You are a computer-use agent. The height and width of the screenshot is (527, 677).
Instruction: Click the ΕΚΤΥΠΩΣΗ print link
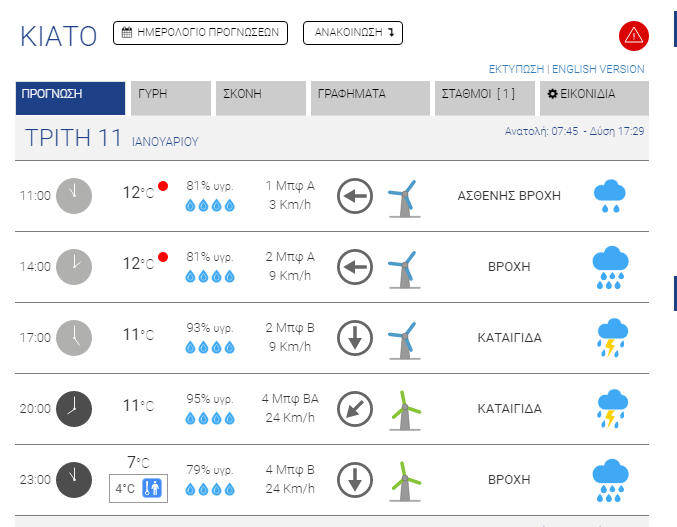click(516, 69)
